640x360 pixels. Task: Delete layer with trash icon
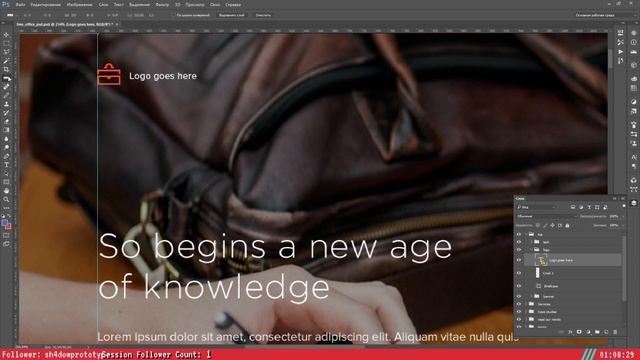615,332
